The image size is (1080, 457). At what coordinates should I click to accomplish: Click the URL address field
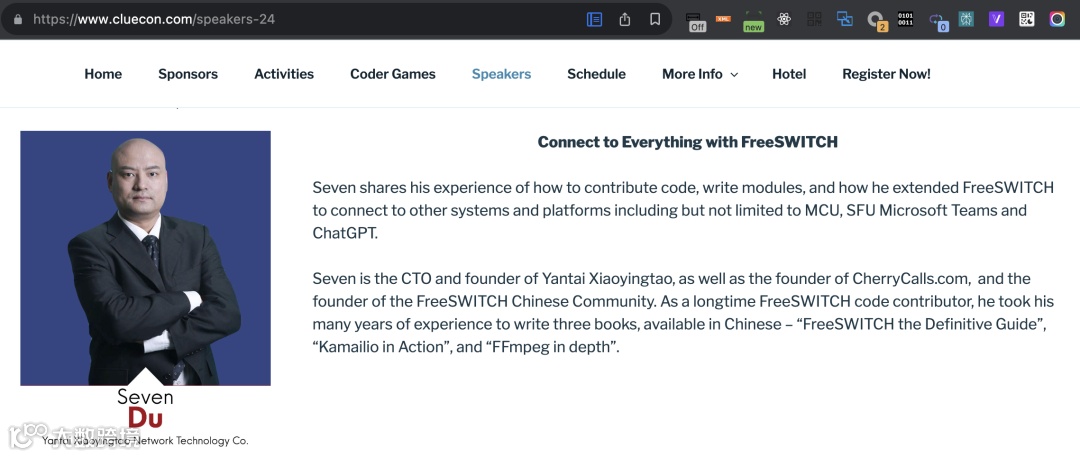pos(300,19)
